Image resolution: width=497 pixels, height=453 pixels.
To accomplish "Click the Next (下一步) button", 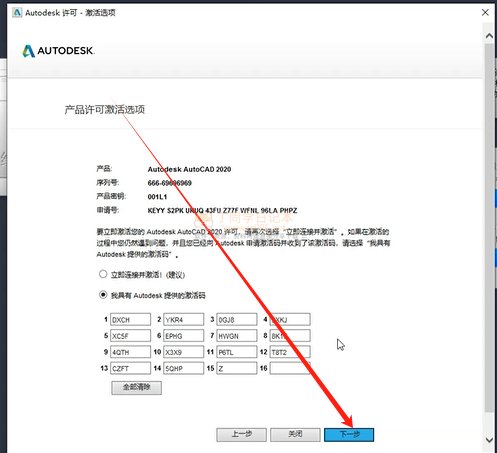I will pos(349,435).
